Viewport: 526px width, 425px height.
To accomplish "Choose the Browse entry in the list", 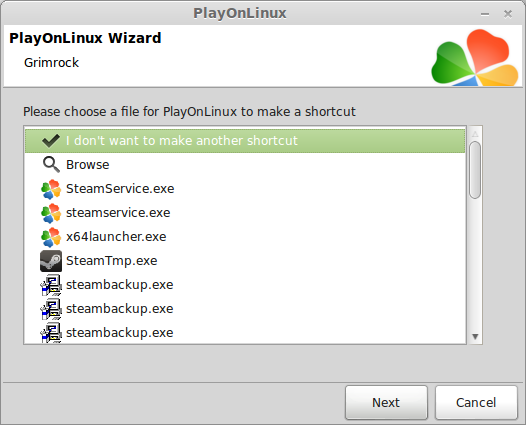I will click(x=245, y=165).
